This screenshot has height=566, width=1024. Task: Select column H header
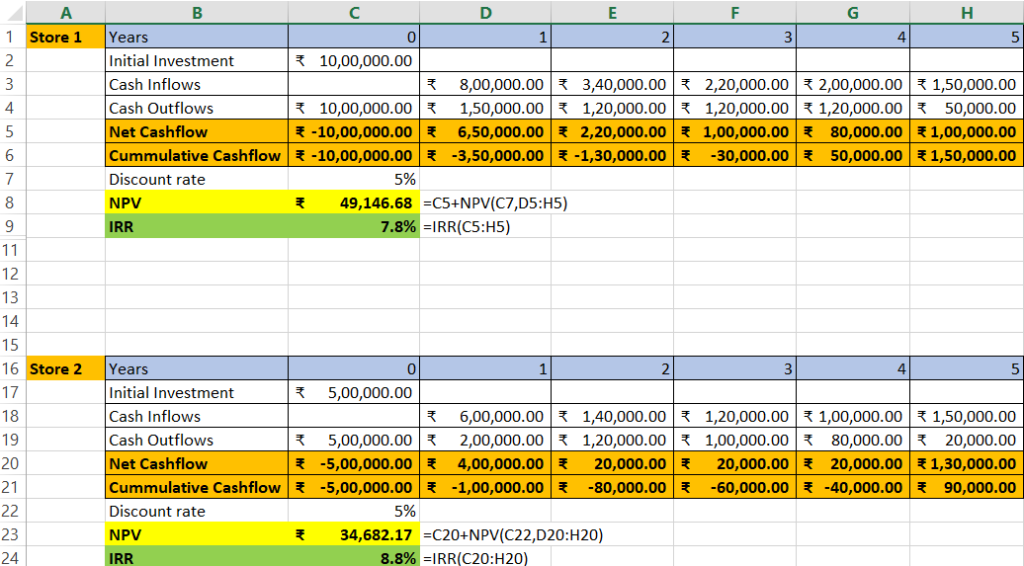pos(966,13)
